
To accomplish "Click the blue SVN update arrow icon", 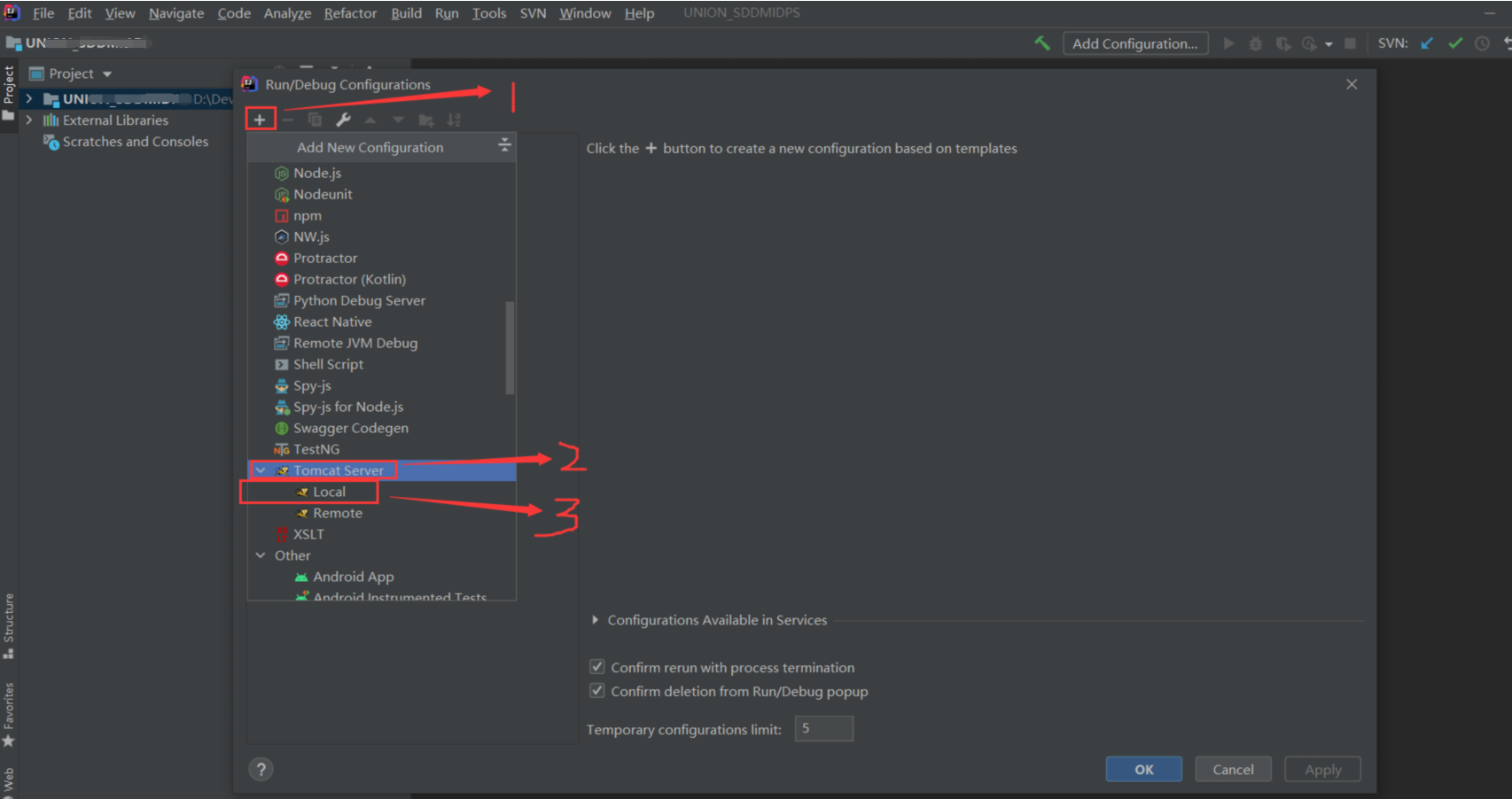I will point(1427,43).
